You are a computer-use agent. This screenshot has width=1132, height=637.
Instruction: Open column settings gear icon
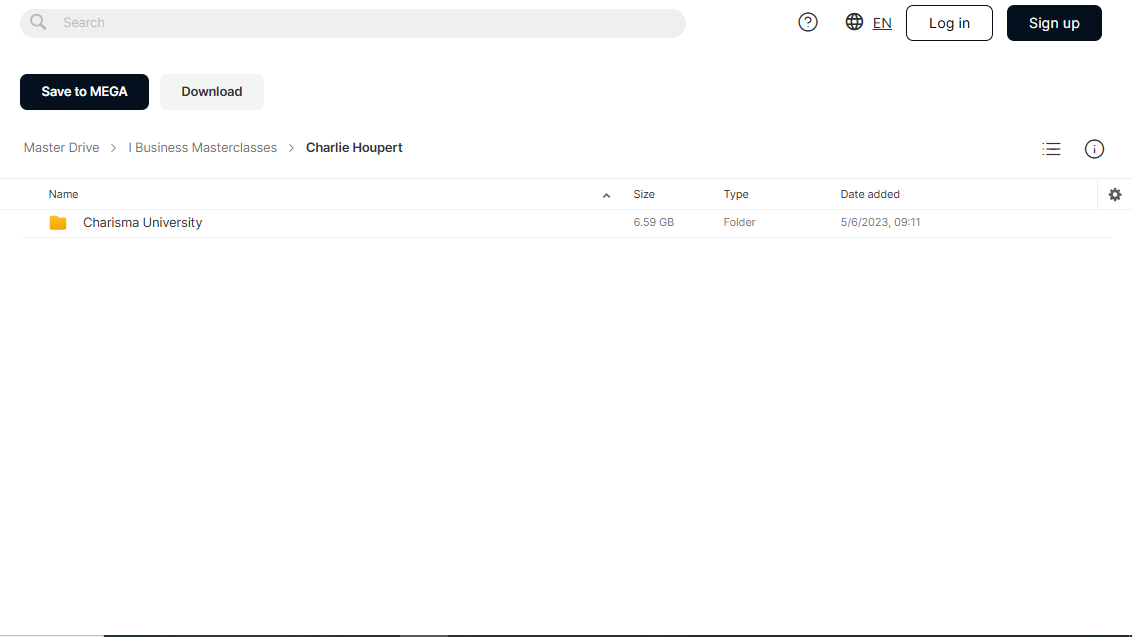click(x=1115, y=194)
